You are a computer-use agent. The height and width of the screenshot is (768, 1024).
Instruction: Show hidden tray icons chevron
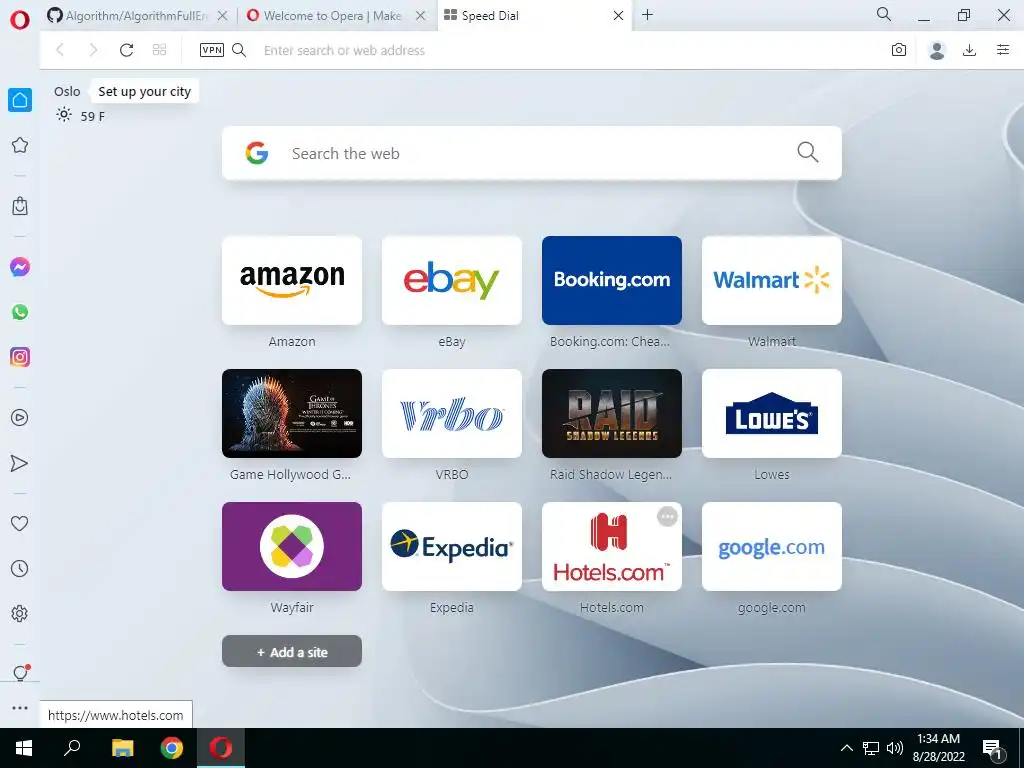[x=846, y=748]
